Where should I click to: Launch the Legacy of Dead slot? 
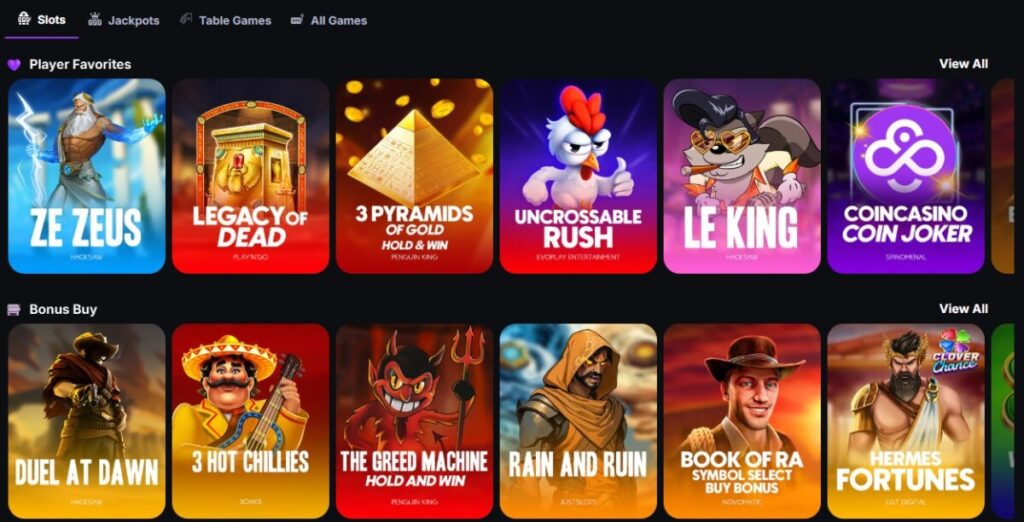pos(251,176)
